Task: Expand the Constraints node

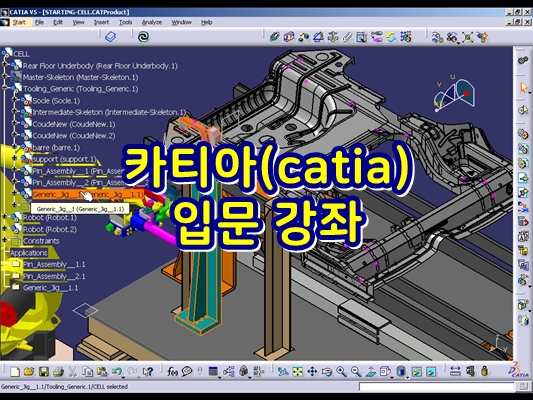Action: tap(5, 240)
